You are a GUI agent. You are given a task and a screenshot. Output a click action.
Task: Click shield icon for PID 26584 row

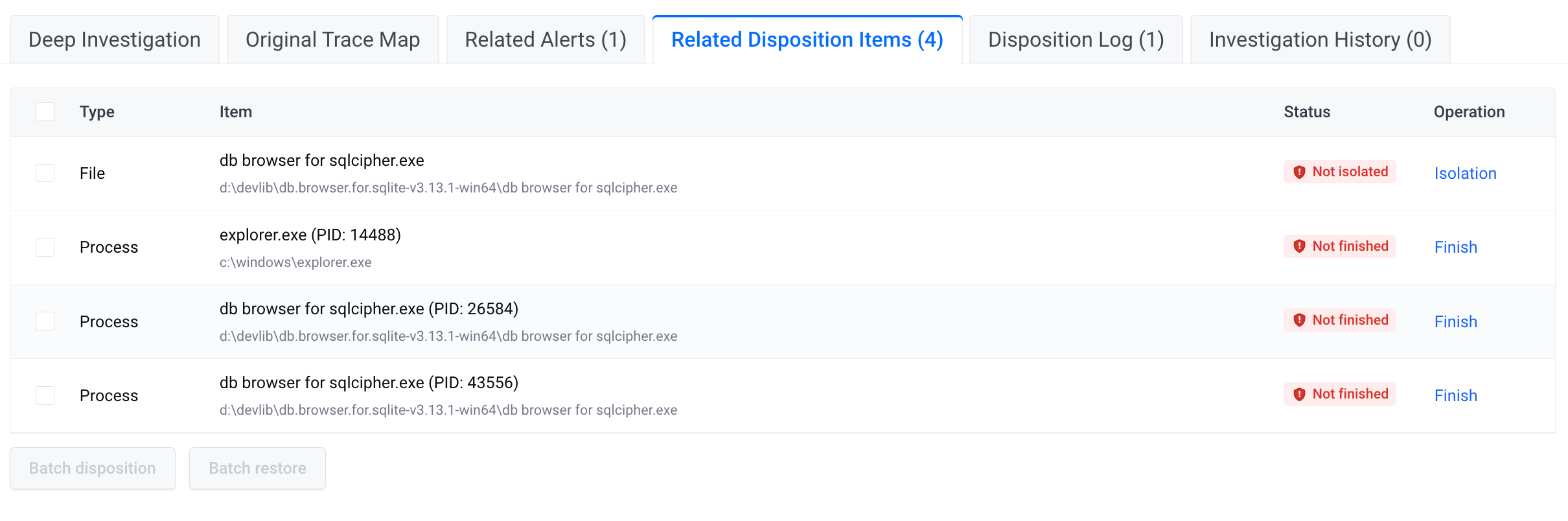pyautogui.click(x=1299, y=320)
